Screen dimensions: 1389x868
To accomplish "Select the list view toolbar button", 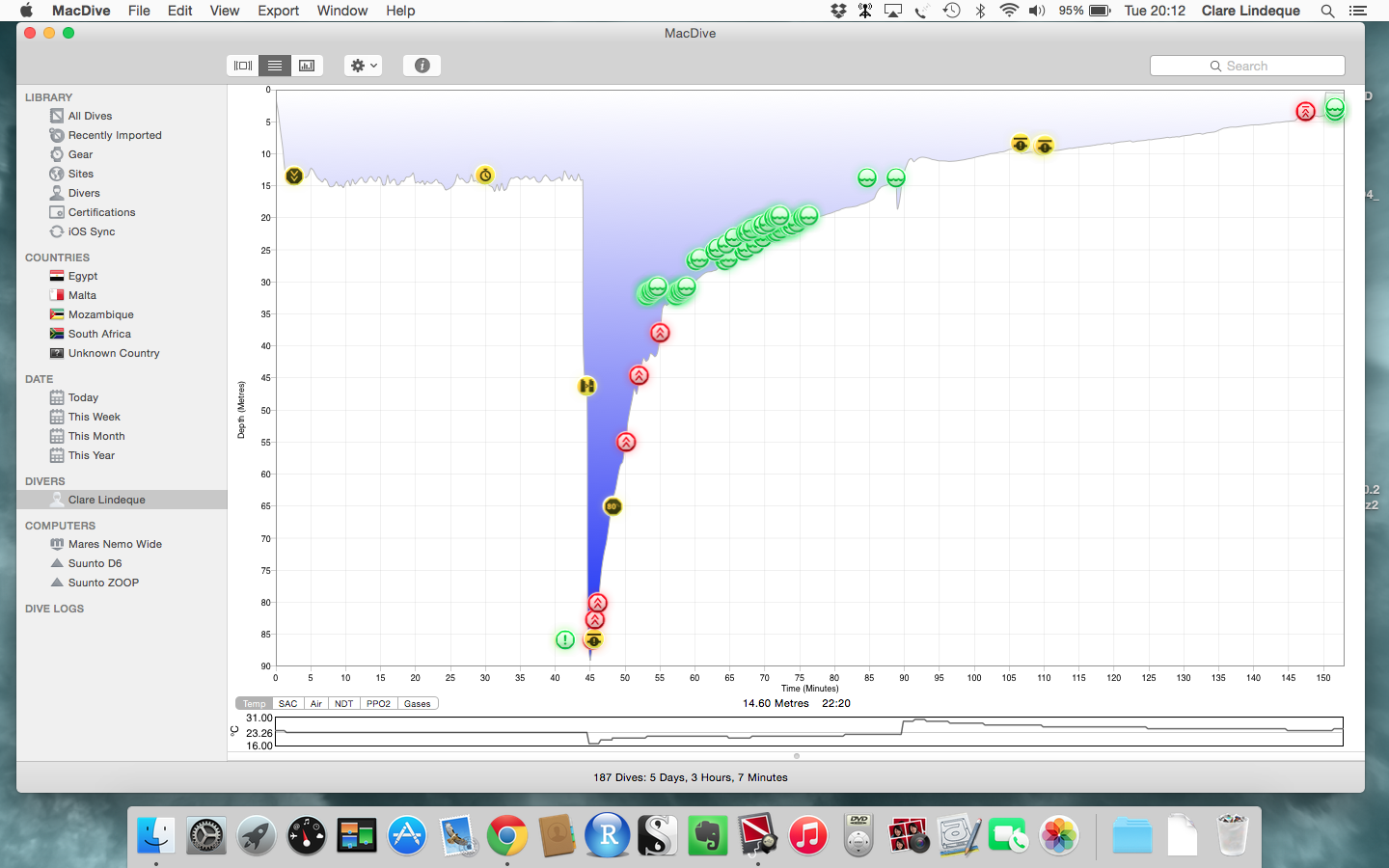I will click(x=275, y=66).
